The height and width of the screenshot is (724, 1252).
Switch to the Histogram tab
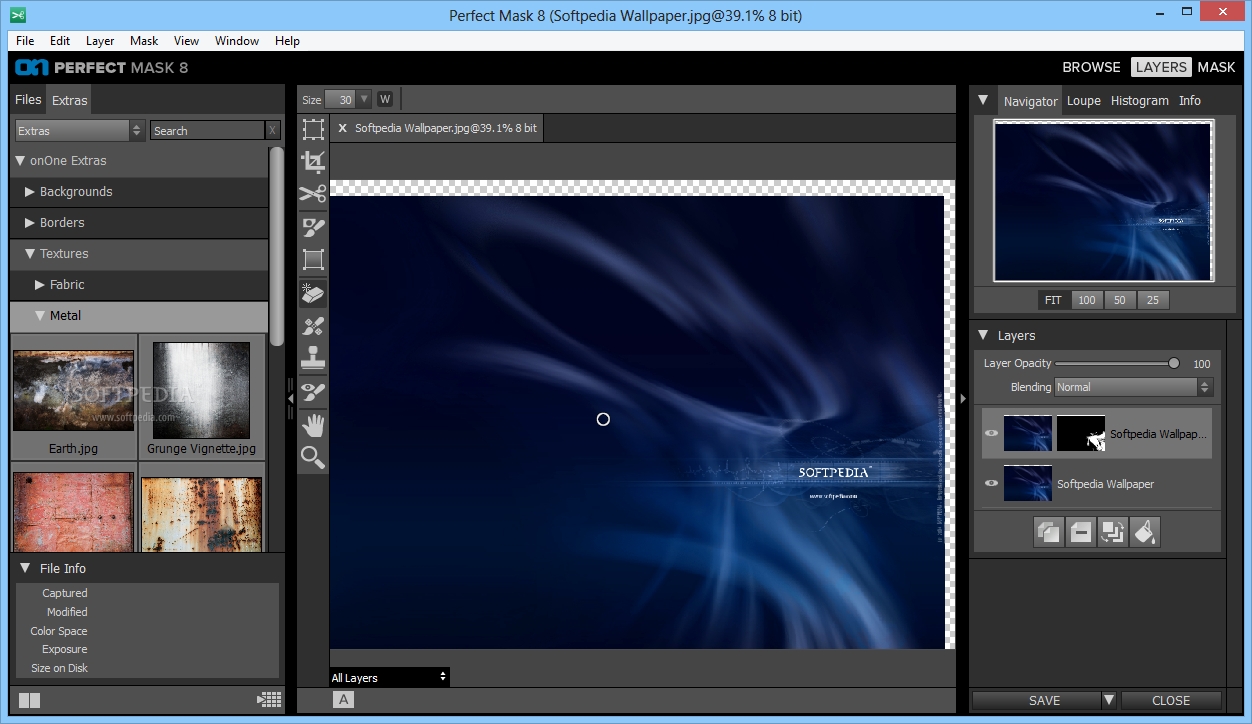coord(1139,100)
